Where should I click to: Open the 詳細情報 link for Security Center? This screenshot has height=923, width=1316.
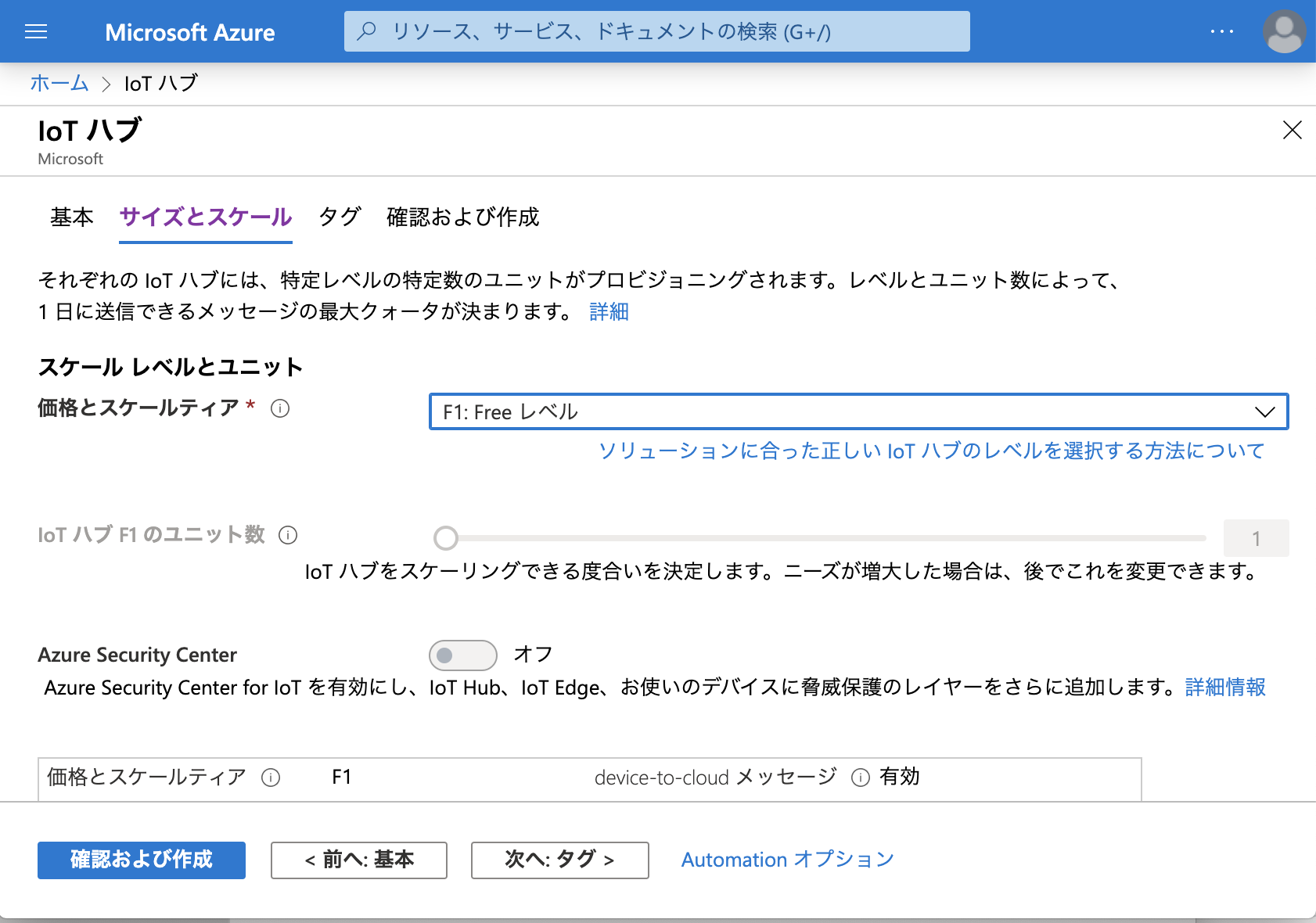click(x=1225, y=688)
